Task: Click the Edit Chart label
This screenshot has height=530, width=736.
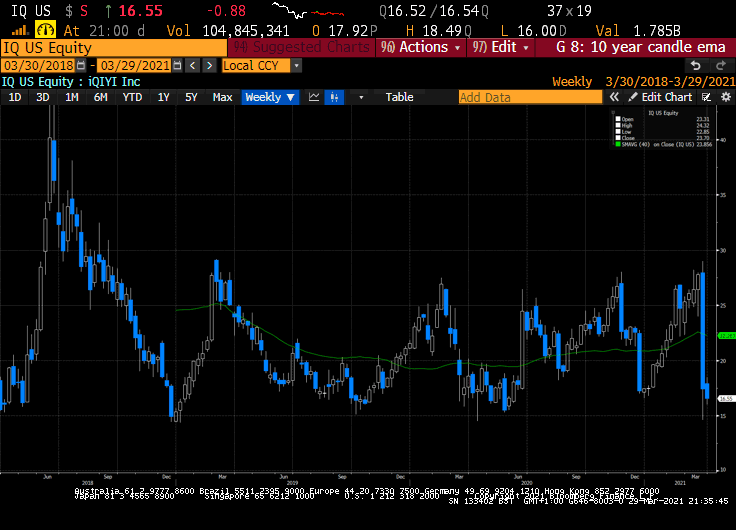Action: [x=667, y=97]
